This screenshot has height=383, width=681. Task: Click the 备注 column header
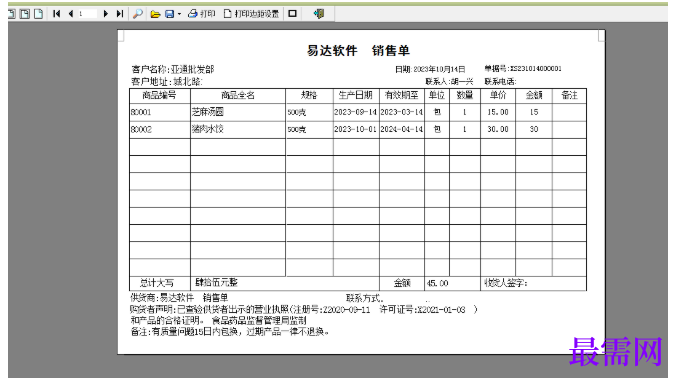click(569, 95)
